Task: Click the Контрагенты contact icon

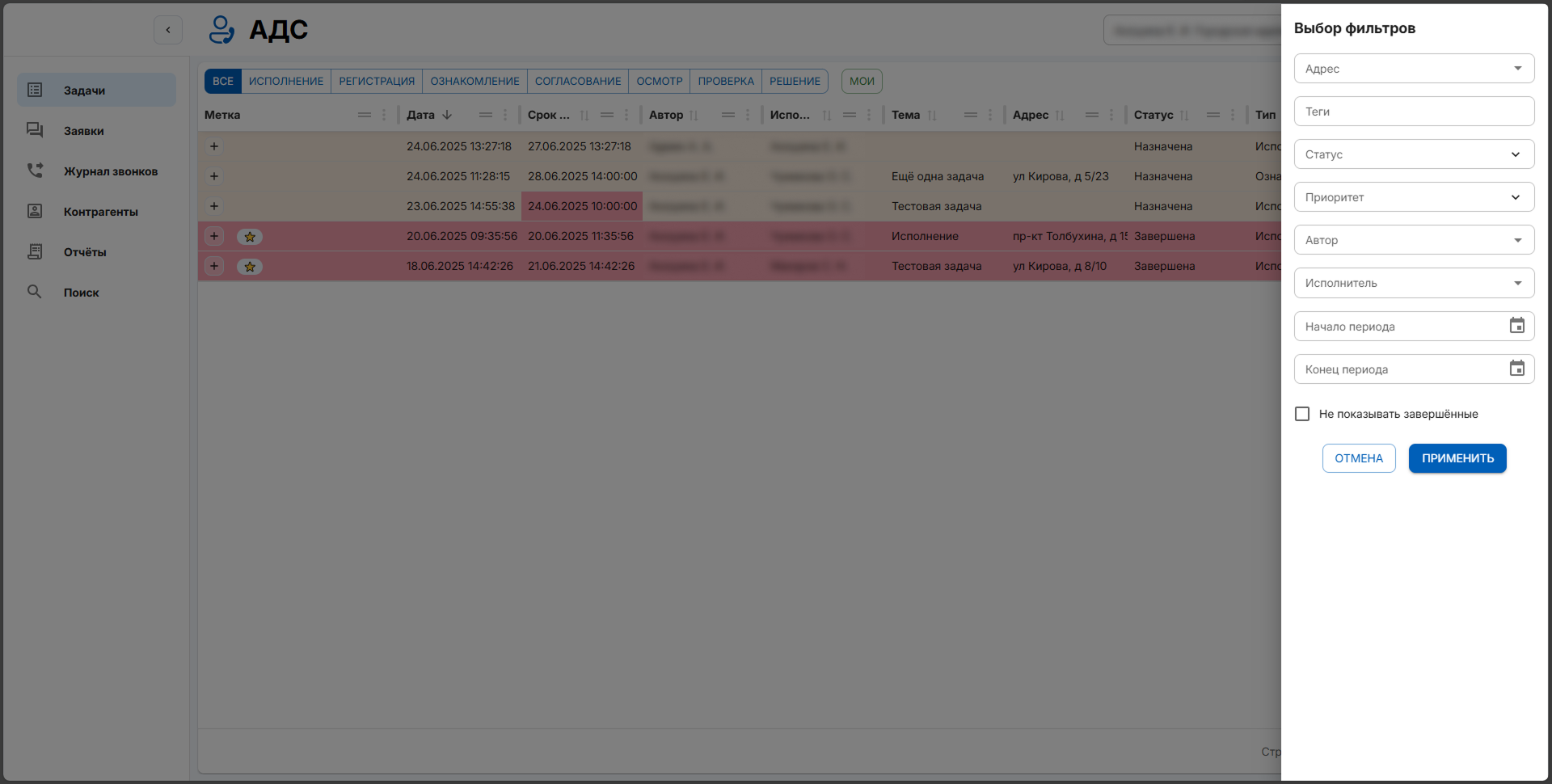Action: coord(35,211)
